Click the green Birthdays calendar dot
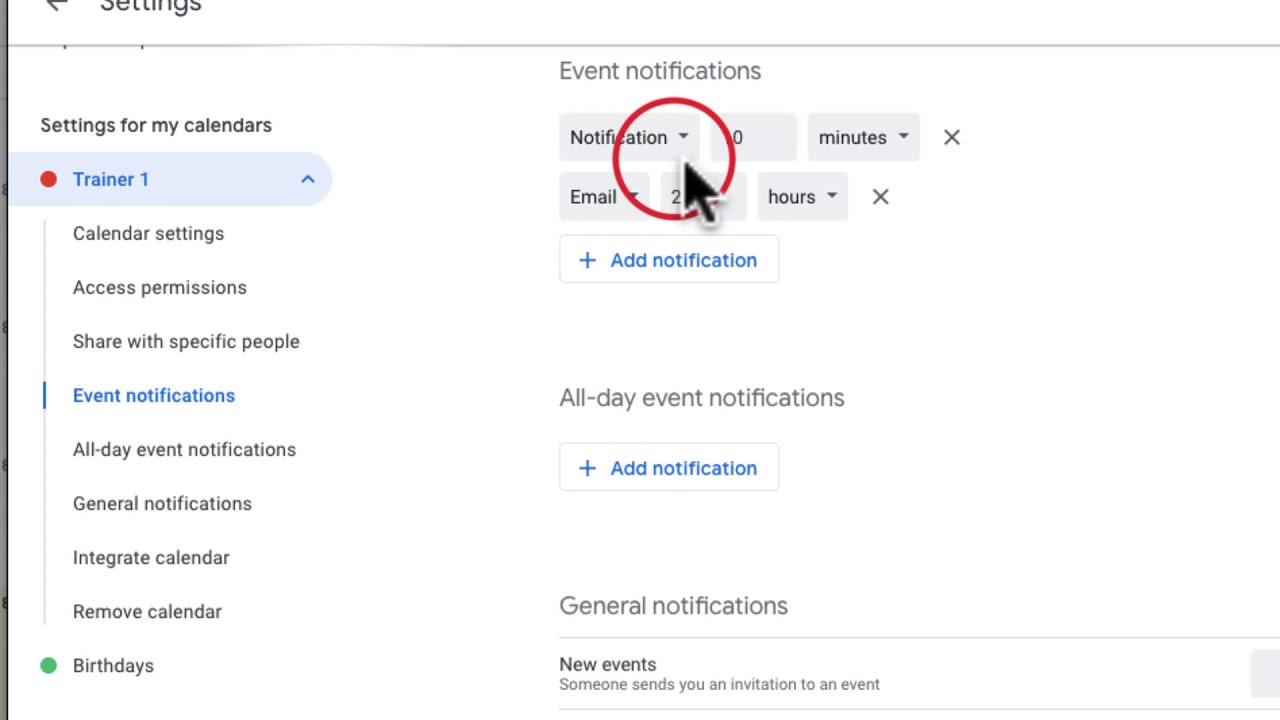The image size is (1280, 720). point(48,665)
